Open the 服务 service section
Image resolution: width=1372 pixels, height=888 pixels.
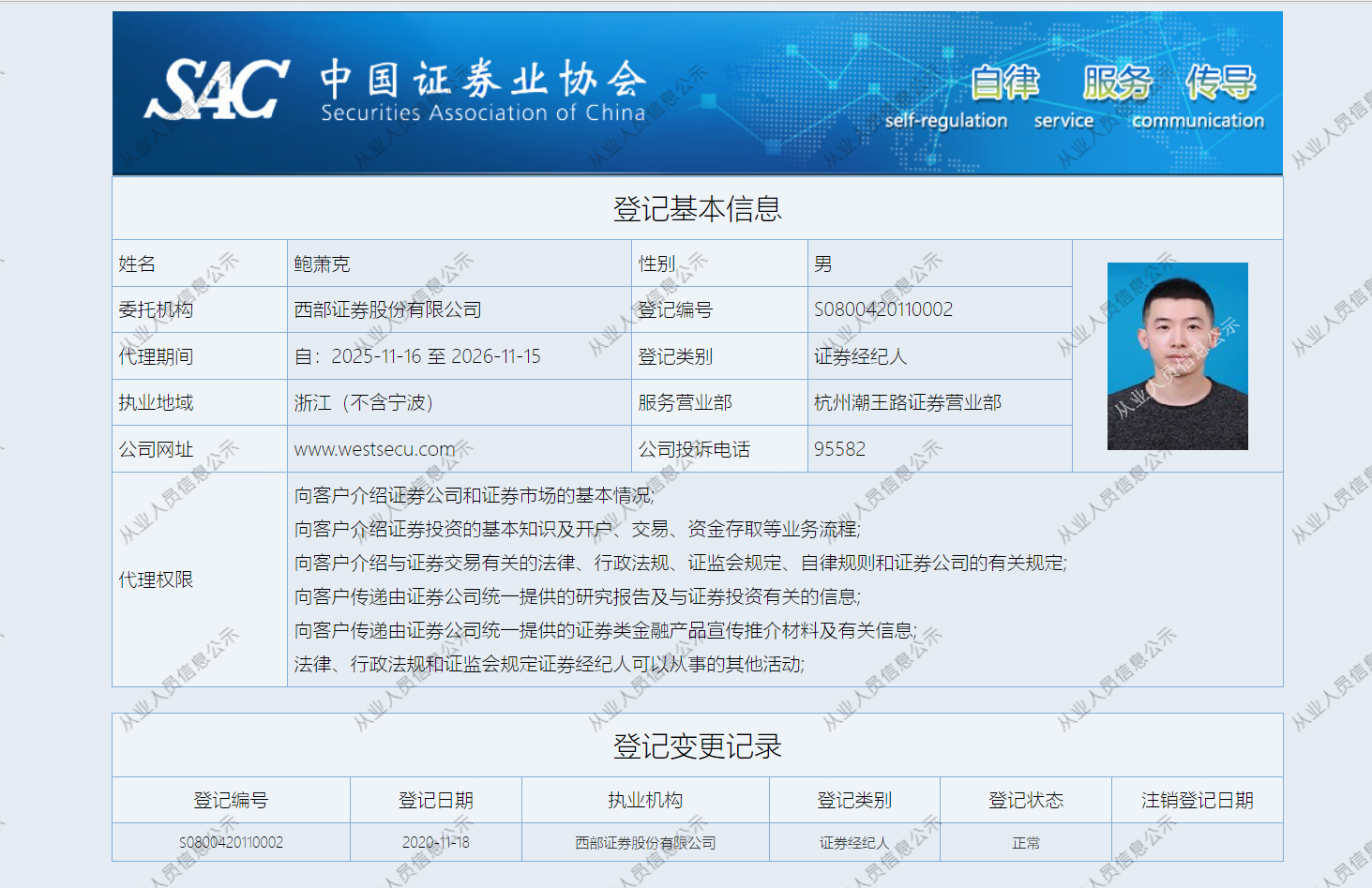1117,83
